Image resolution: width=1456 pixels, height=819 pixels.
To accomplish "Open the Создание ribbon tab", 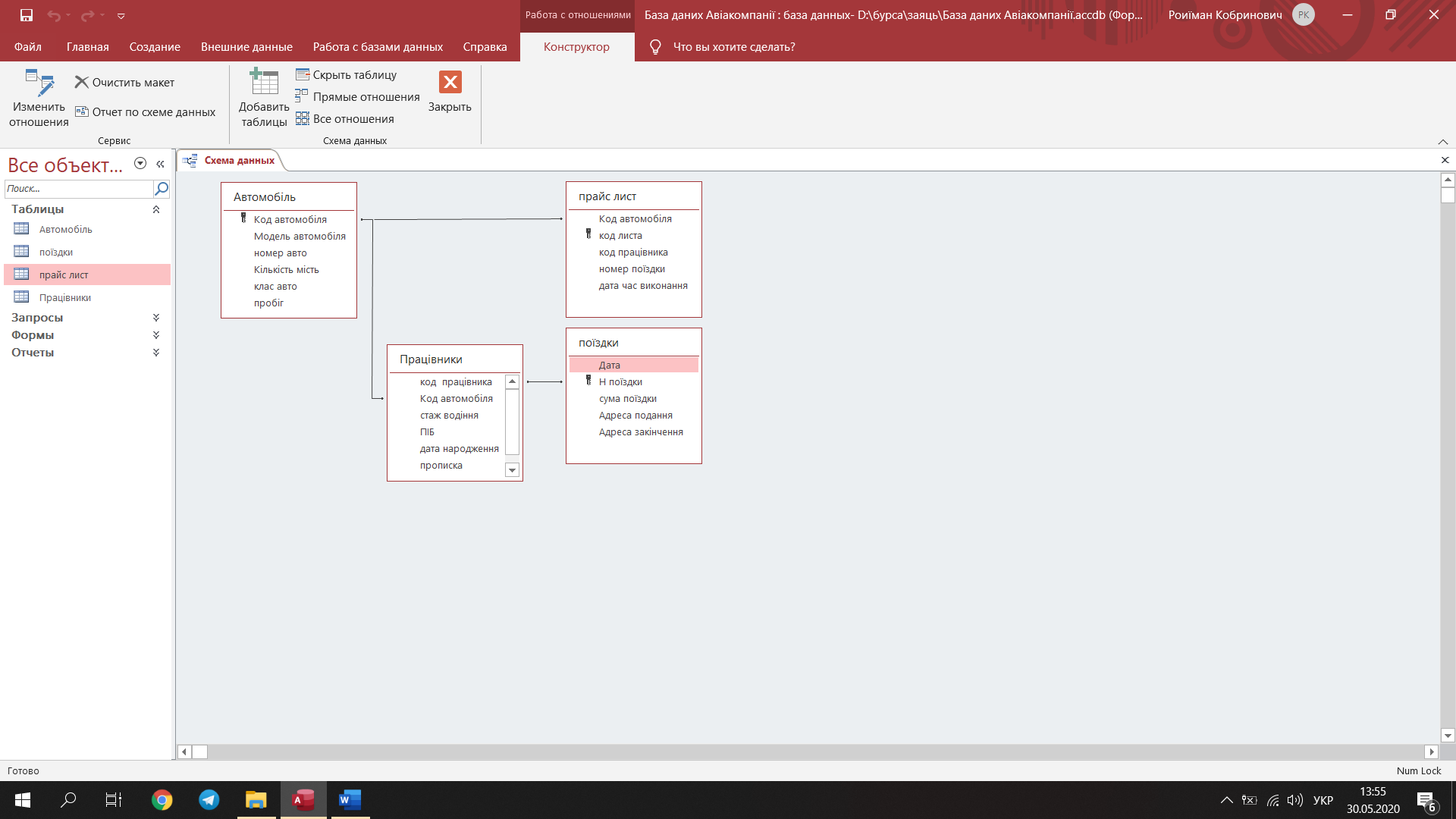I will pos(155,47).
